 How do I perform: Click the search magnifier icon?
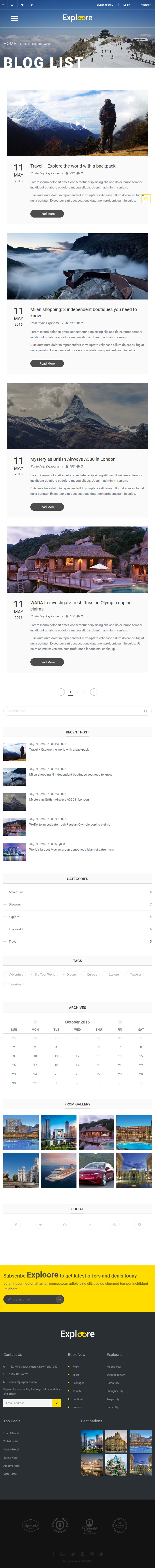[x=145, y=711]
